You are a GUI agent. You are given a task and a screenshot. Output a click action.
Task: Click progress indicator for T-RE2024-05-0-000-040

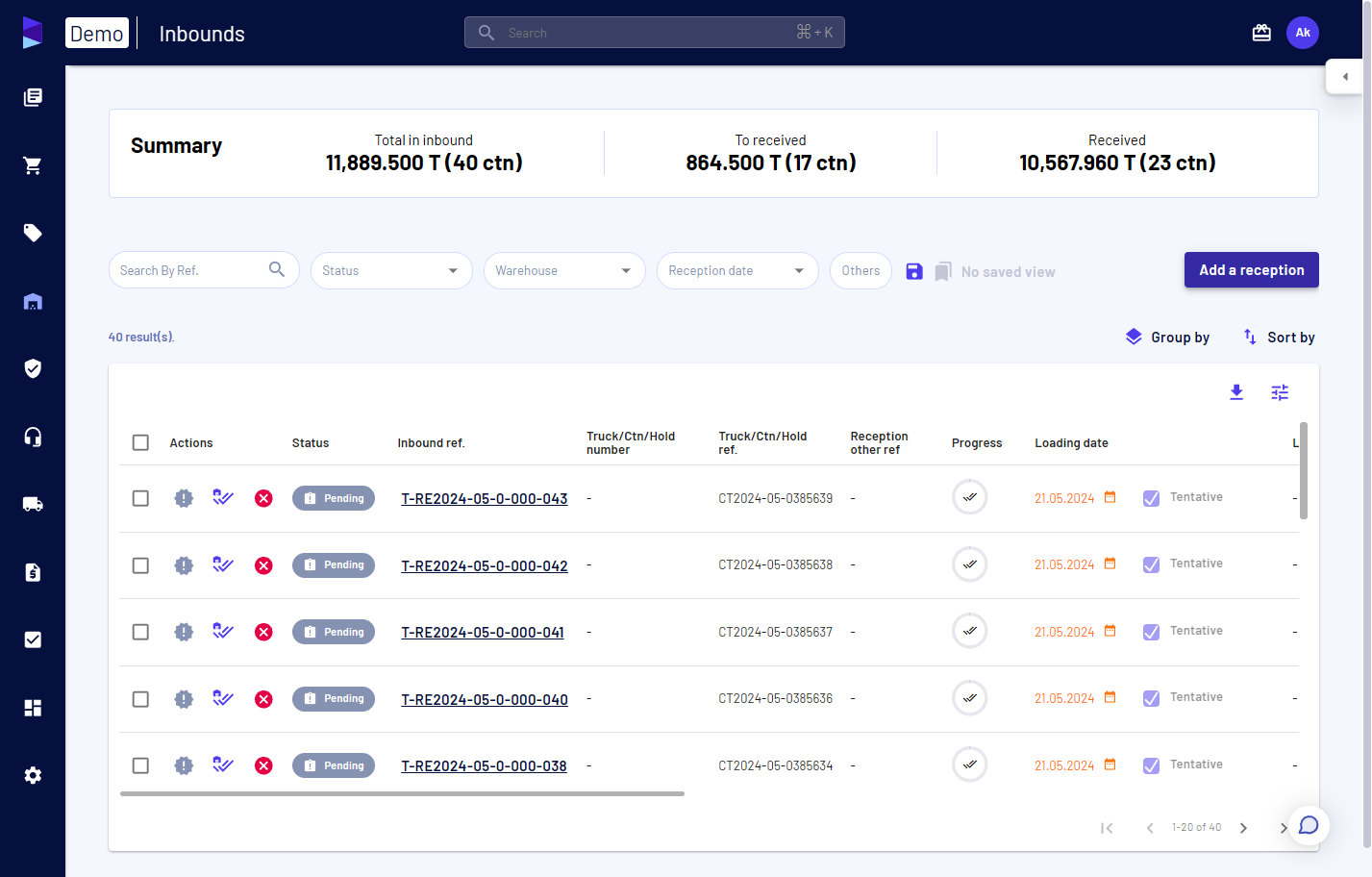pyautogui.click(x=969, y=698)
